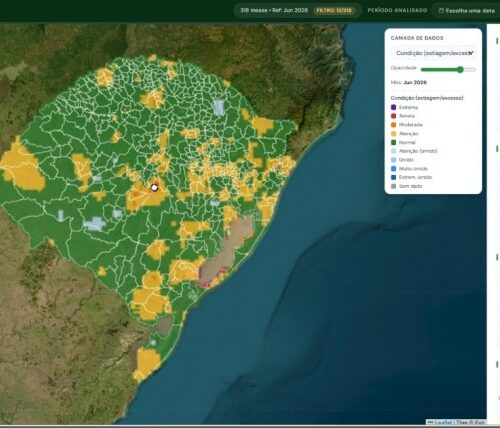This screenshot has height=428, width=500.
Task: Click the white location marker on the map
Action: pyautogui.click(x=154, y=188)
